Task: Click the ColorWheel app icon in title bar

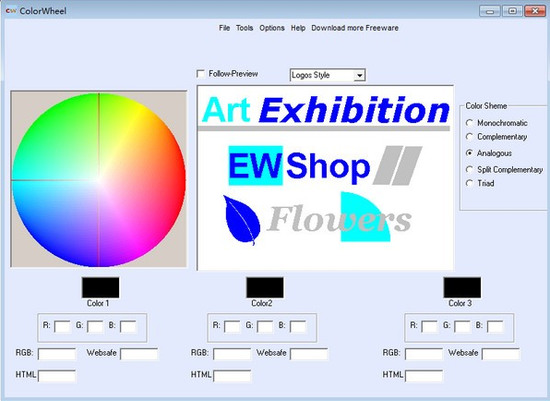Action: coord(11,11)
